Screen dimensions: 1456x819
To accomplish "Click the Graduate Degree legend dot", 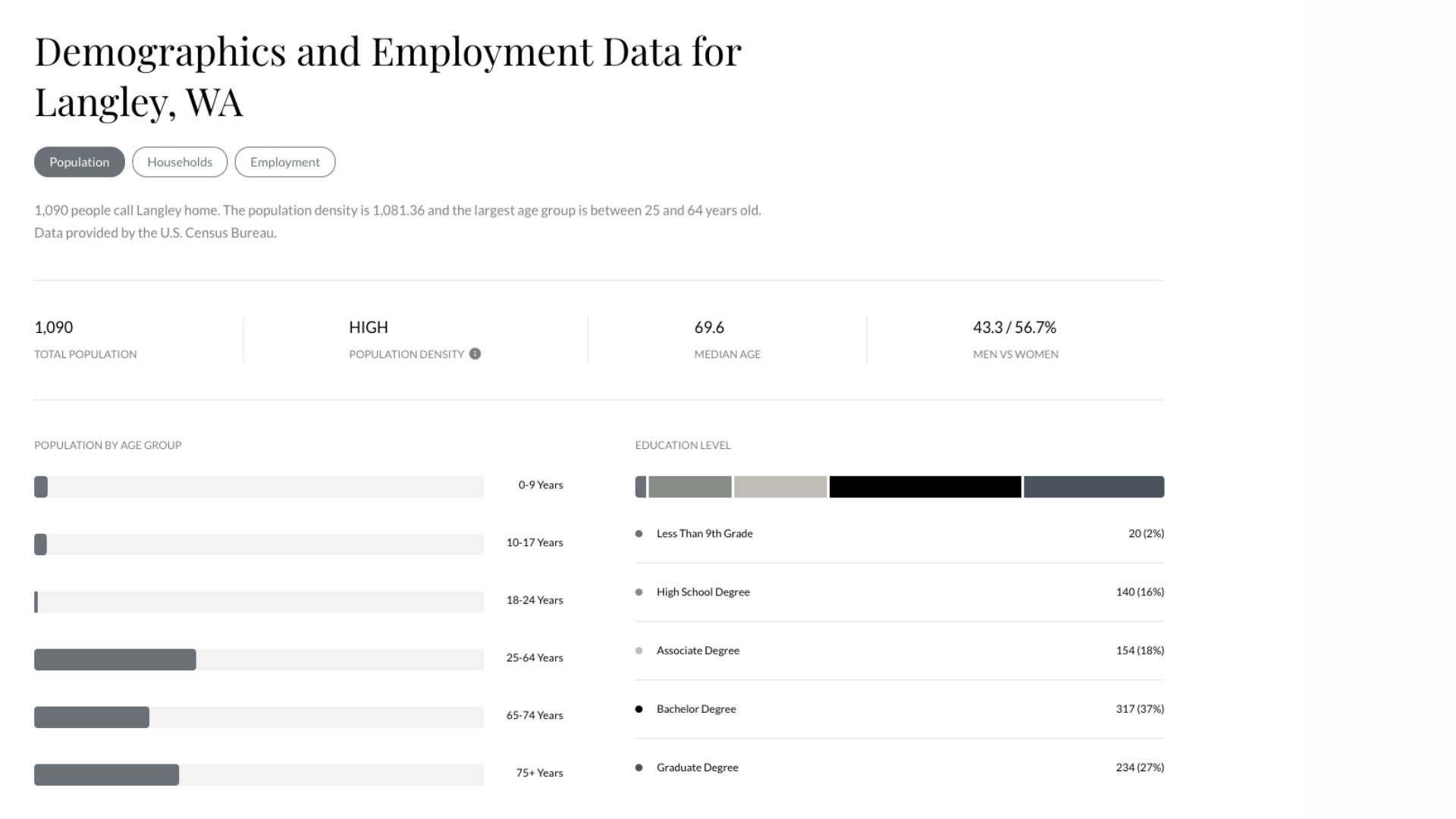I will 639,767.
